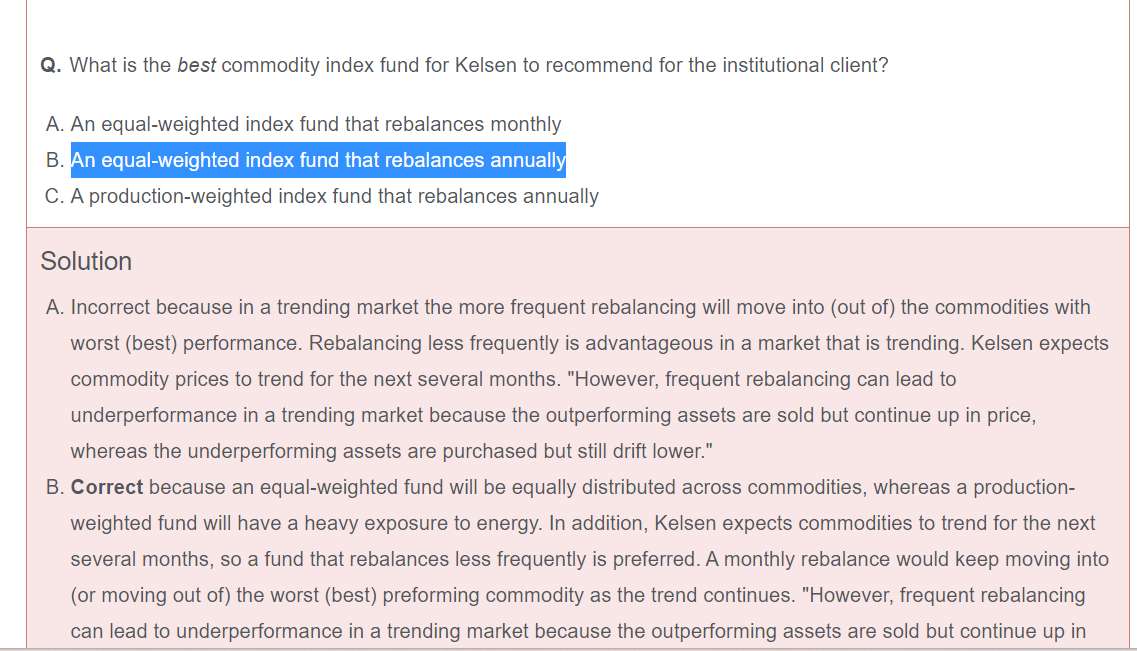
Task: Click the bold "Correct" word in solution B
Action: (x=107, y=488)
